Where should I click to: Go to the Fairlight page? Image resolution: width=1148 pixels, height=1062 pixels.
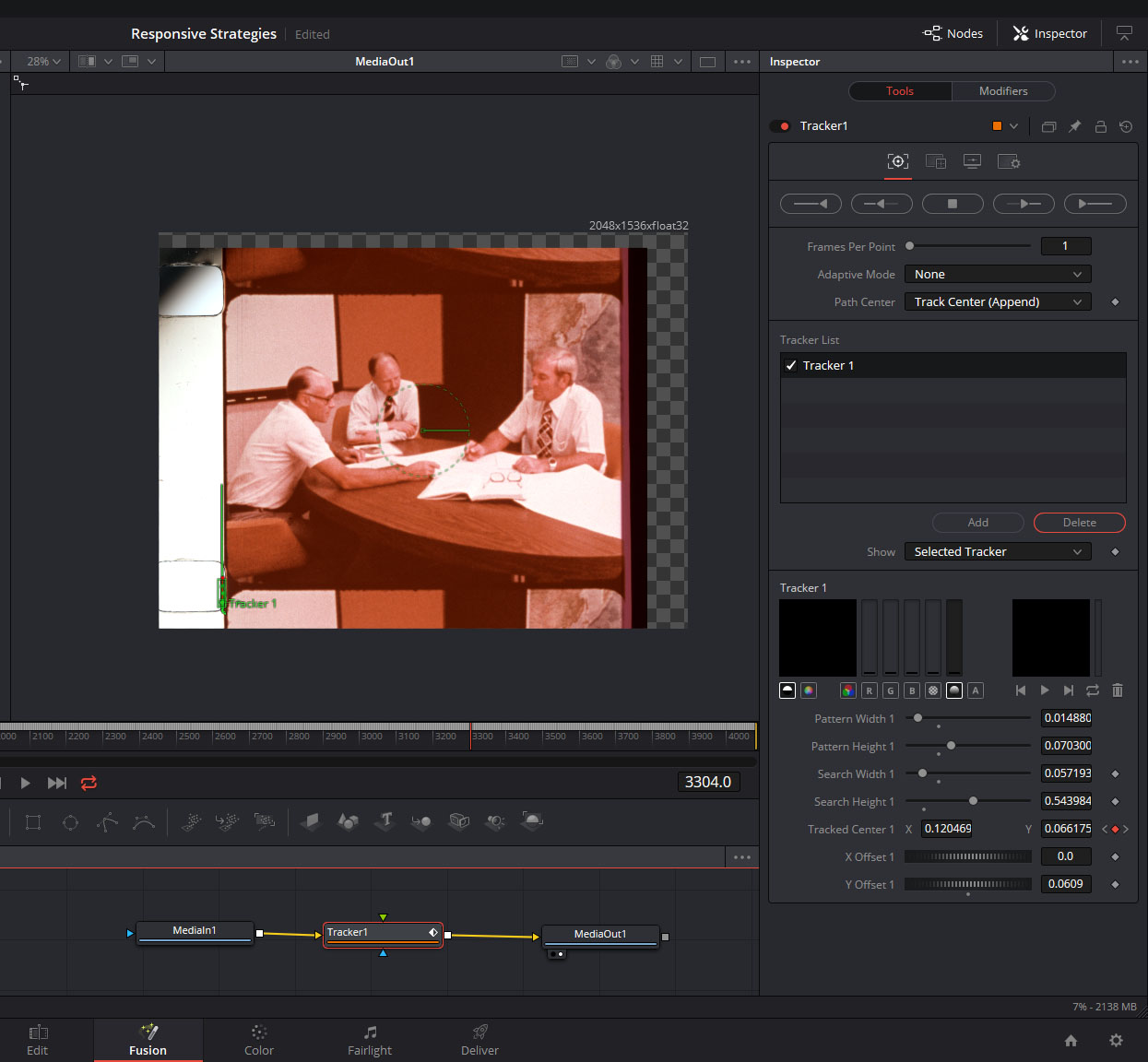pos(370,1041)
